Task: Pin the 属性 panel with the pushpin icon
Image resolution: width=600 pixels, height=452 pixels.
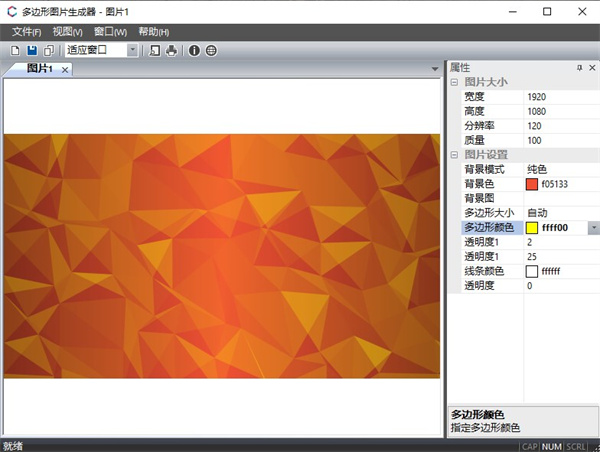Action: (x=579, y=68)
